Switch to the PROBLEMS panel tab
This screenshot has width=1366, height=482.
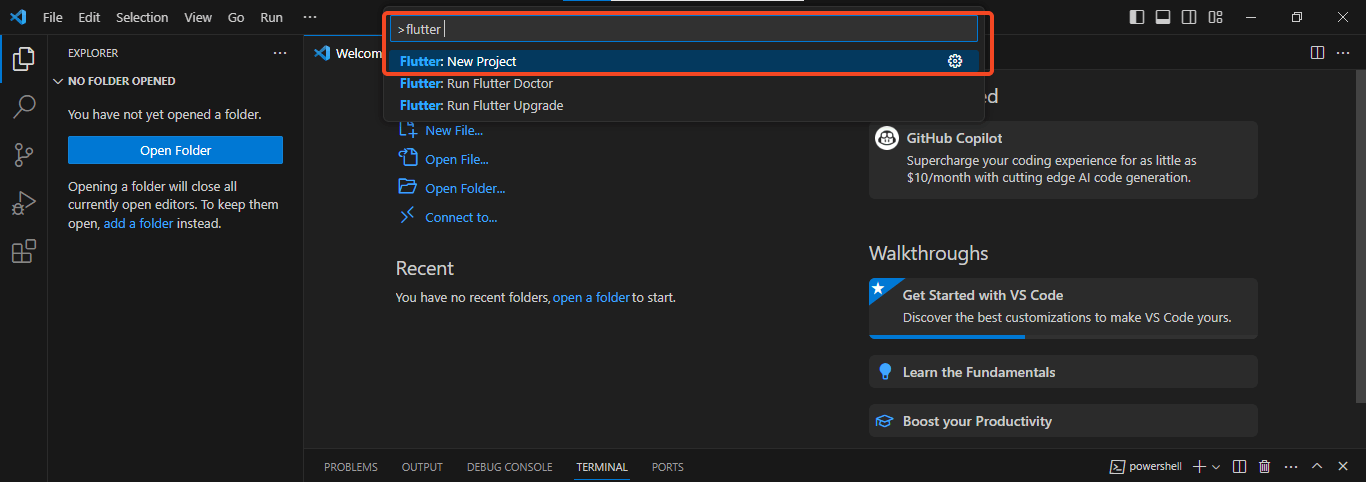[x=351, y=467]
